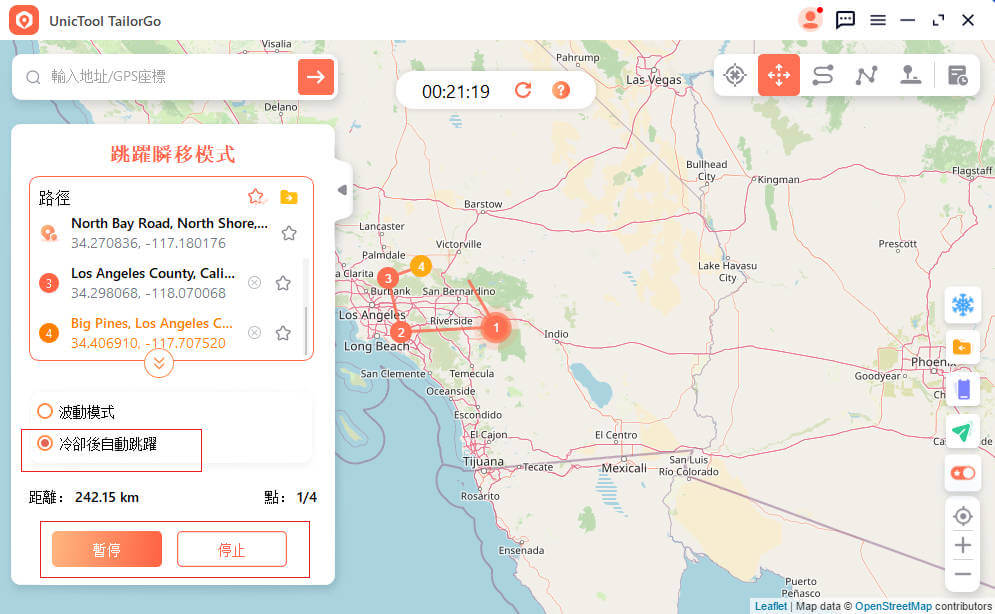
Task: Import route using the yellow folder icon
Action: pos(289,197)
